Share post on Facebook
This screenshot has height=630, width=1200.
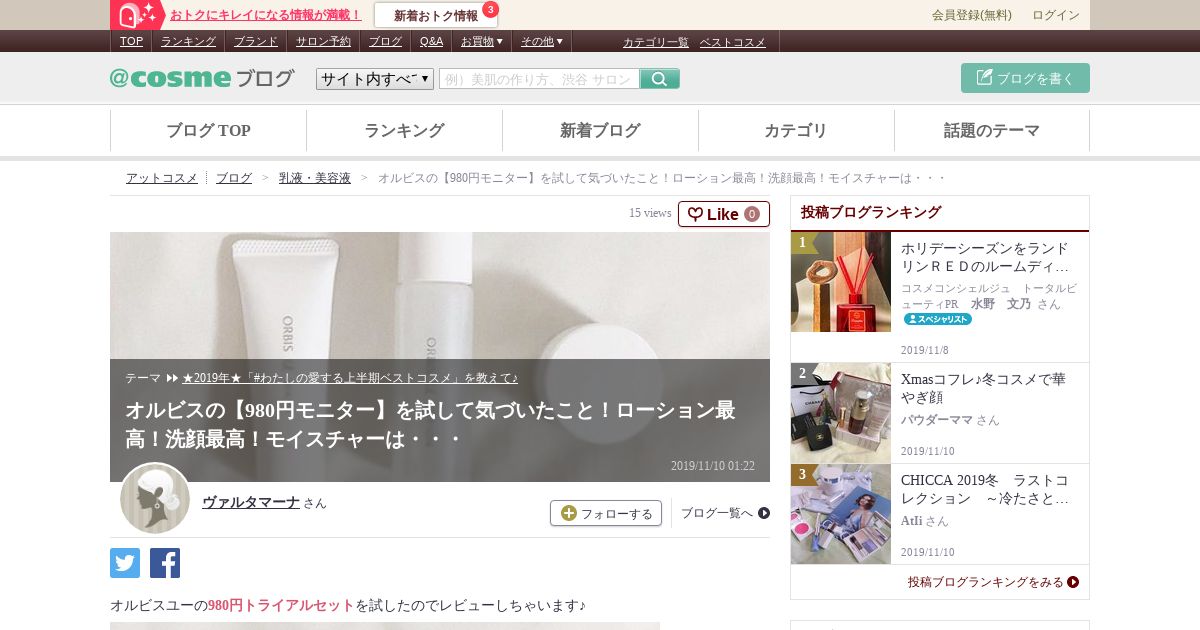pyautogui.click(x=165, y=563)
